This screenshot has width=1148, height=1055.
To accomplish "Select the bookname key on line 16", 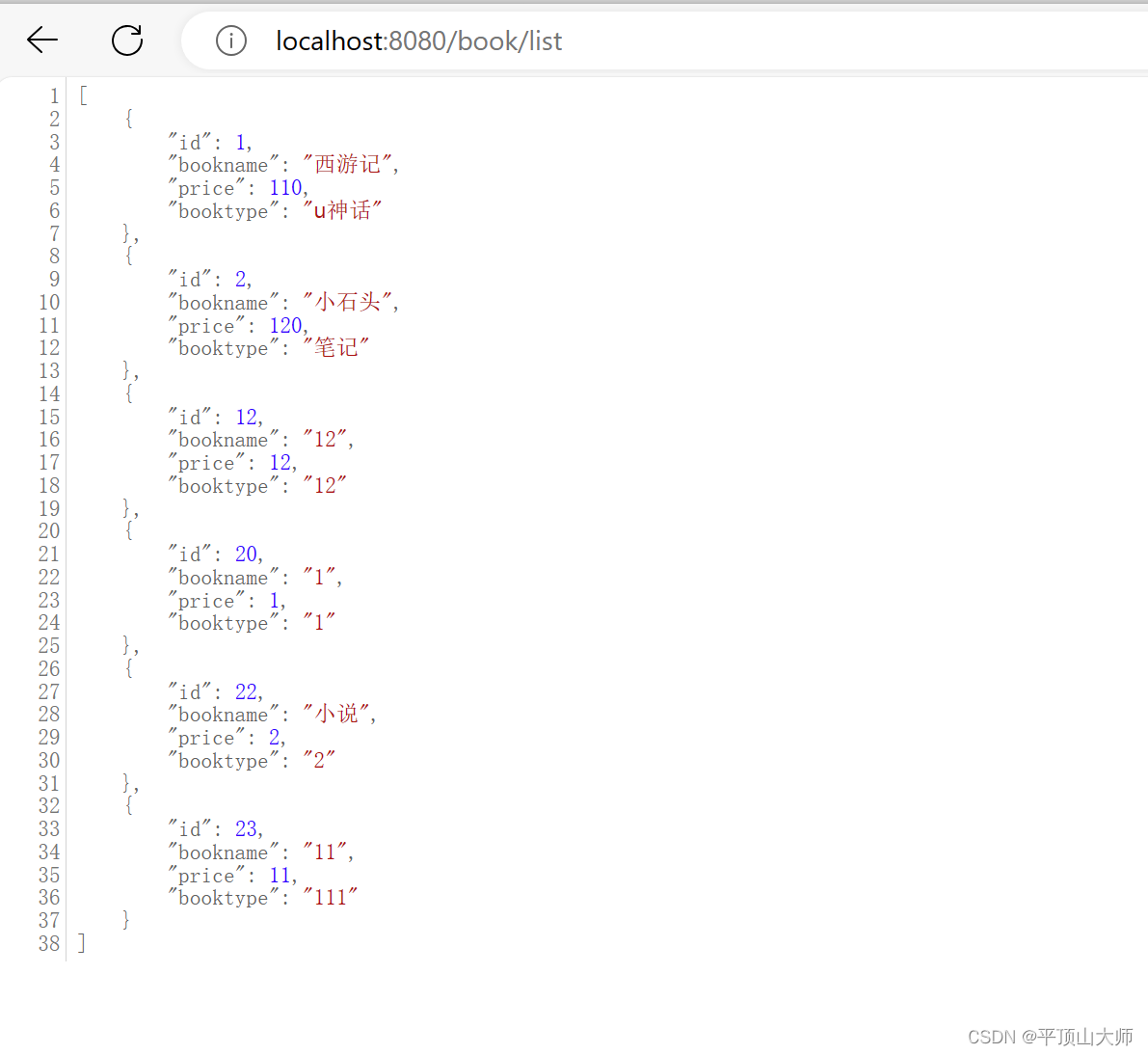I will point(221,440).
